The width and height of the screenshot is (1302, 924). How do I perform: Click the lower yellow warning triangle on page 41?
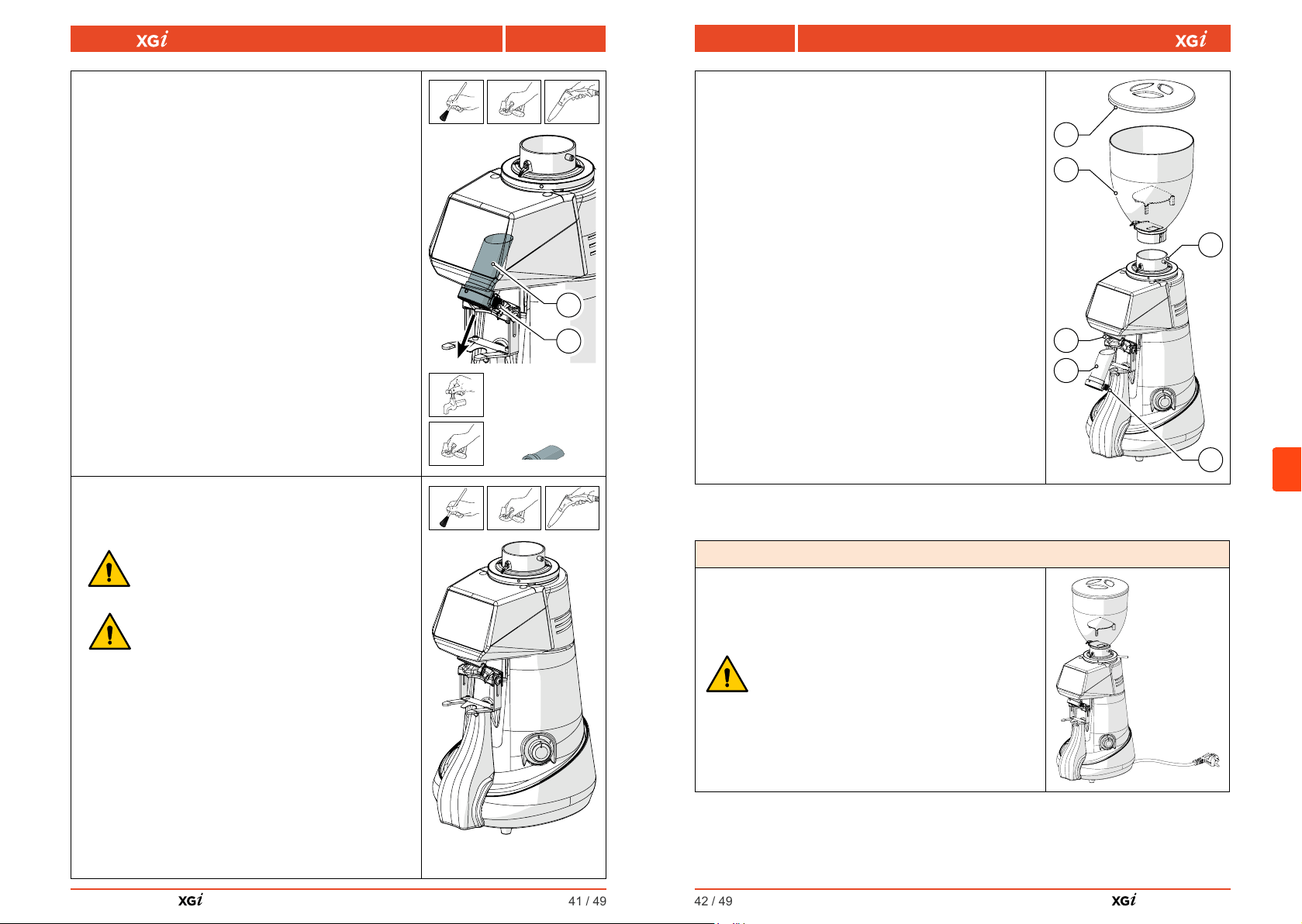109,631
